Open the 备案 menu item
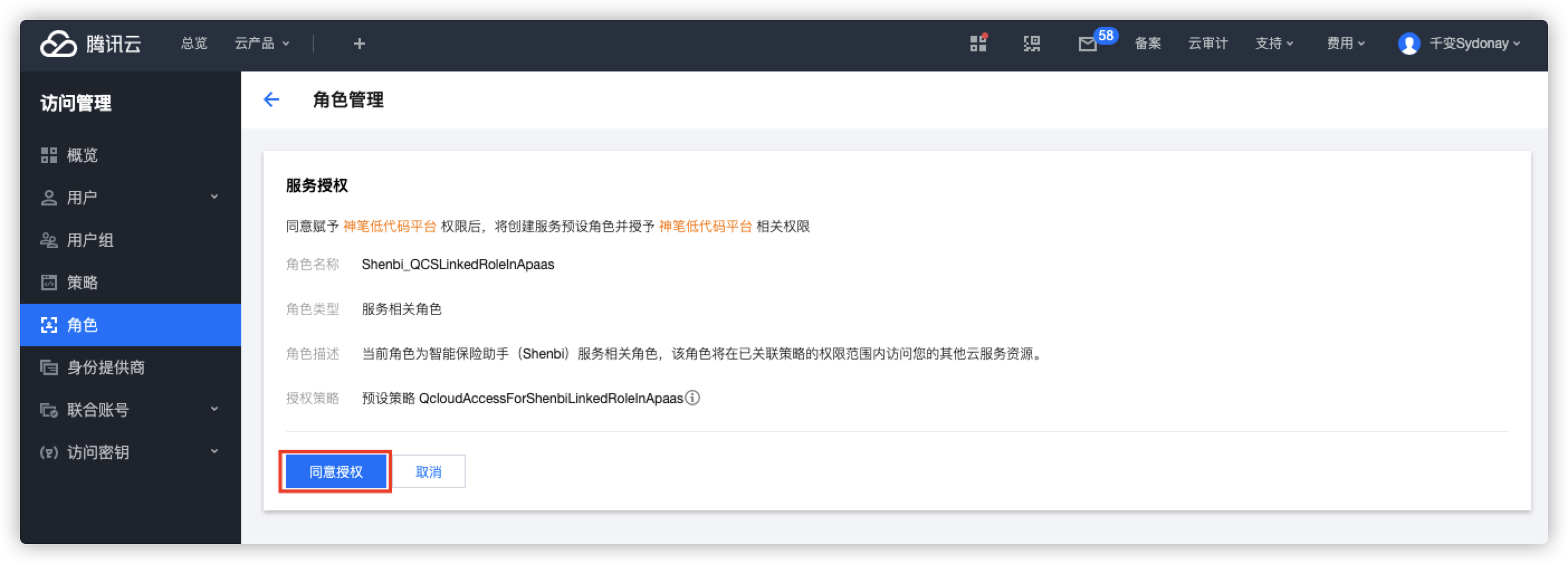Viewport: 1568px width, 564px height. tap(1148, 44)
